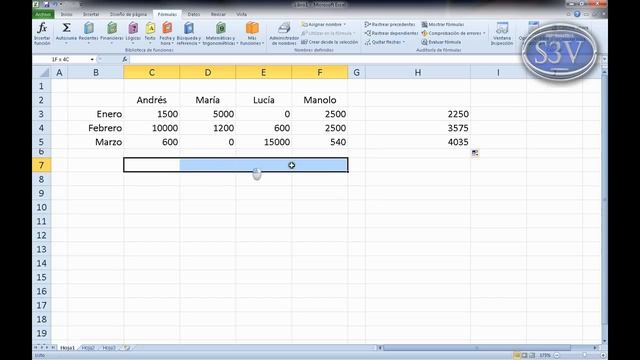This screenshot has height=360, width=640.
Task: Switch to the Inicio ribbon tab
Action: tap(67, 14)
